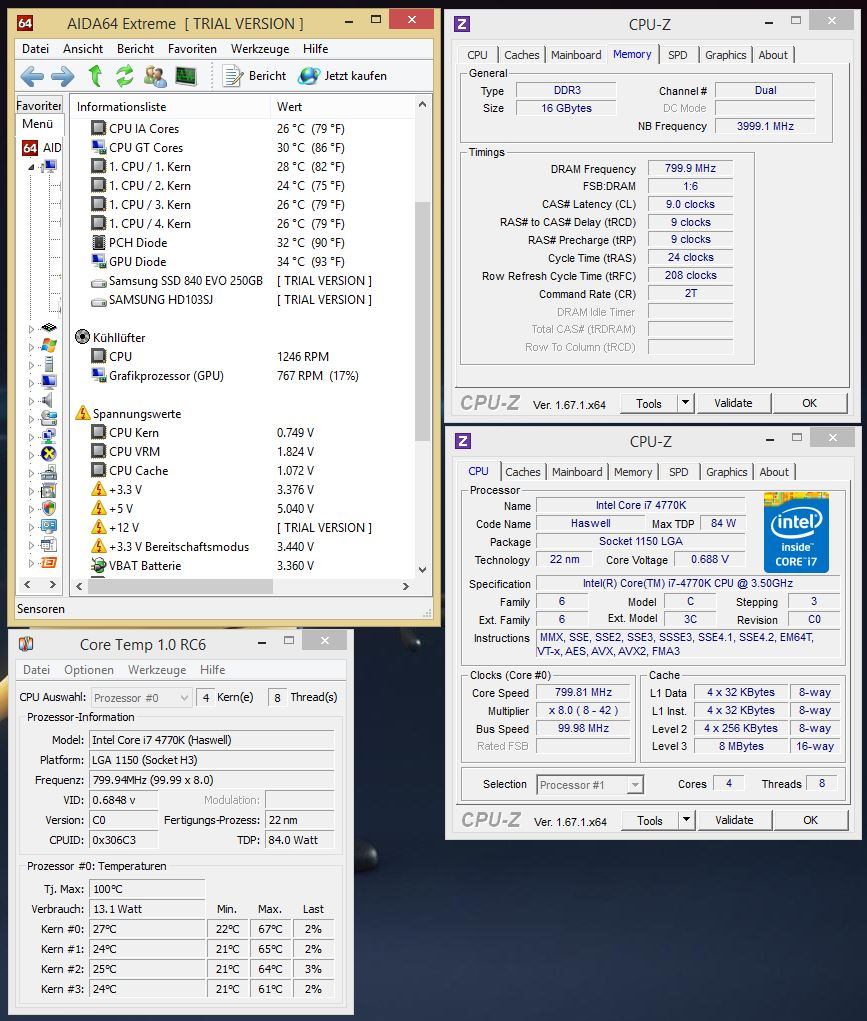Click the Informationsliste column header

[x=172, y=107]
